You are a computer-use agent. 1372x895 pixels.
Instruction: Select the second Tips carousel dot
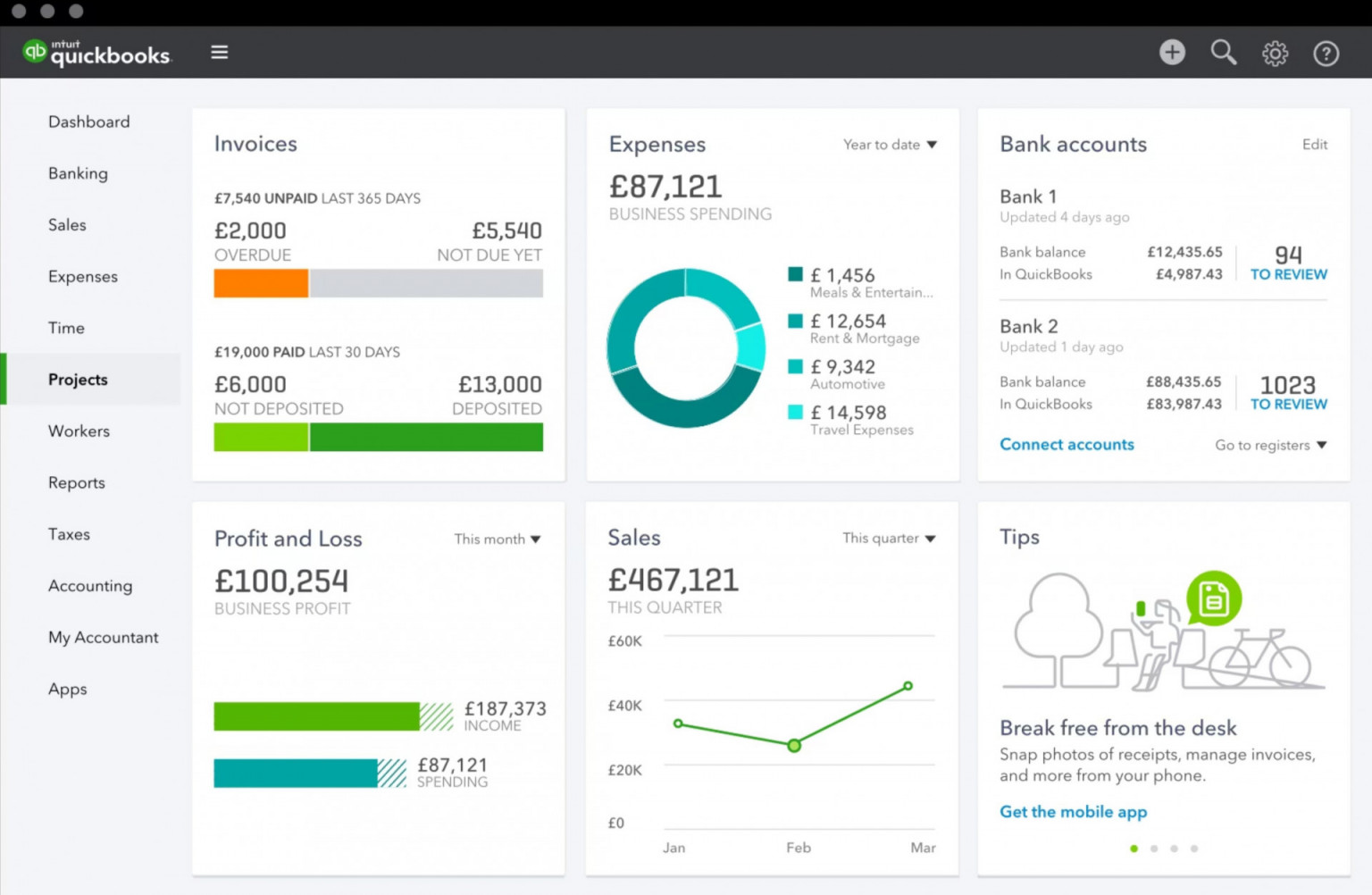(1154, 848)
